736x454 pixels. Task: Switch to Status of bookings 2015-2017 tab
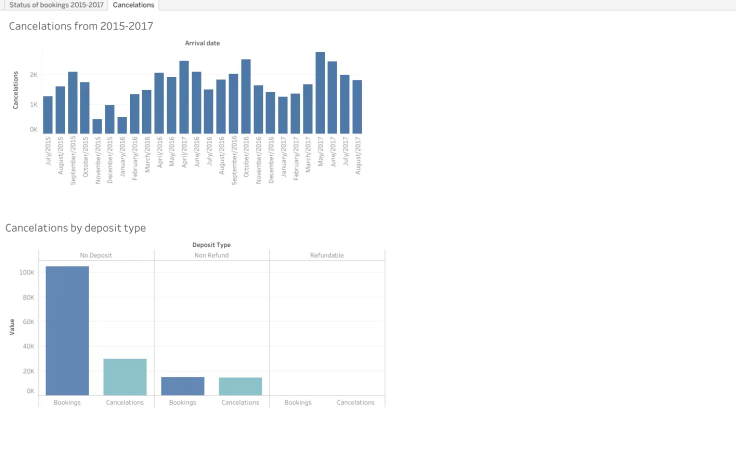tap(56, 5)
